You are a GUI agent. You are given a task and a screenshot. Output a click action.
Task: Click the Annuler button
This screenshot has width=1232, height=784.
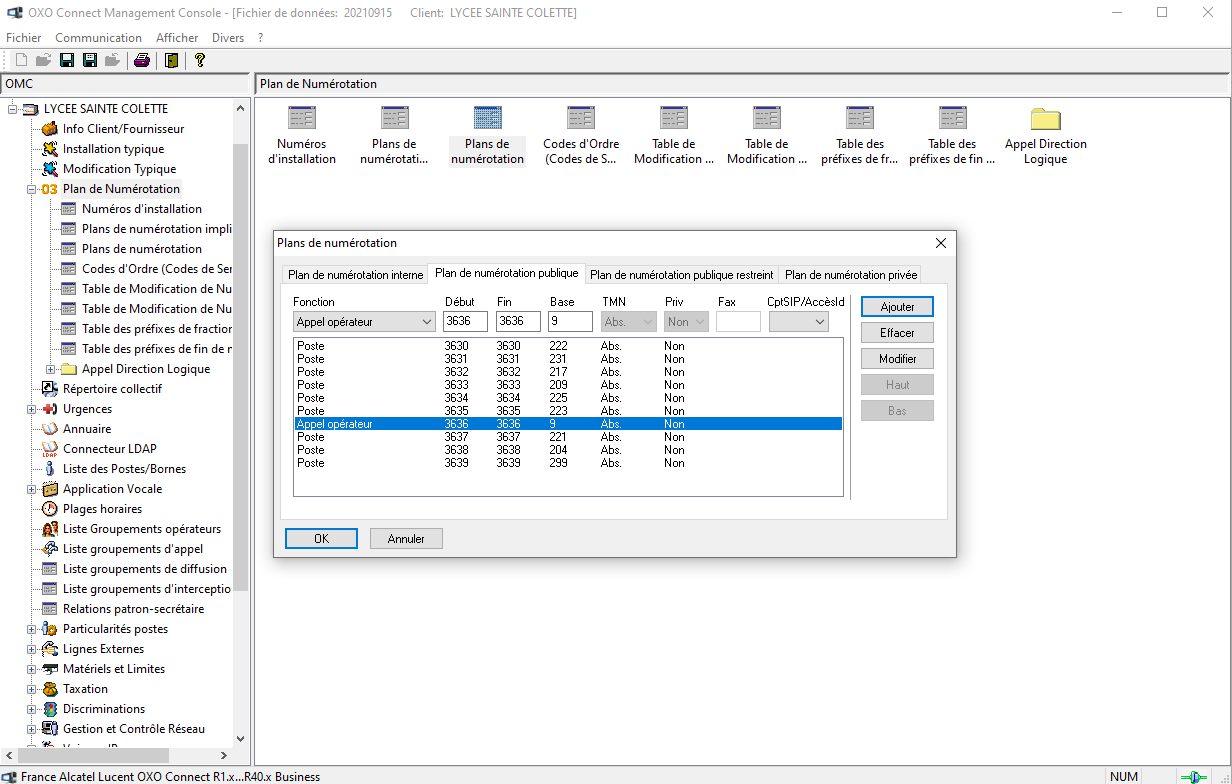(x=406, y=539)
